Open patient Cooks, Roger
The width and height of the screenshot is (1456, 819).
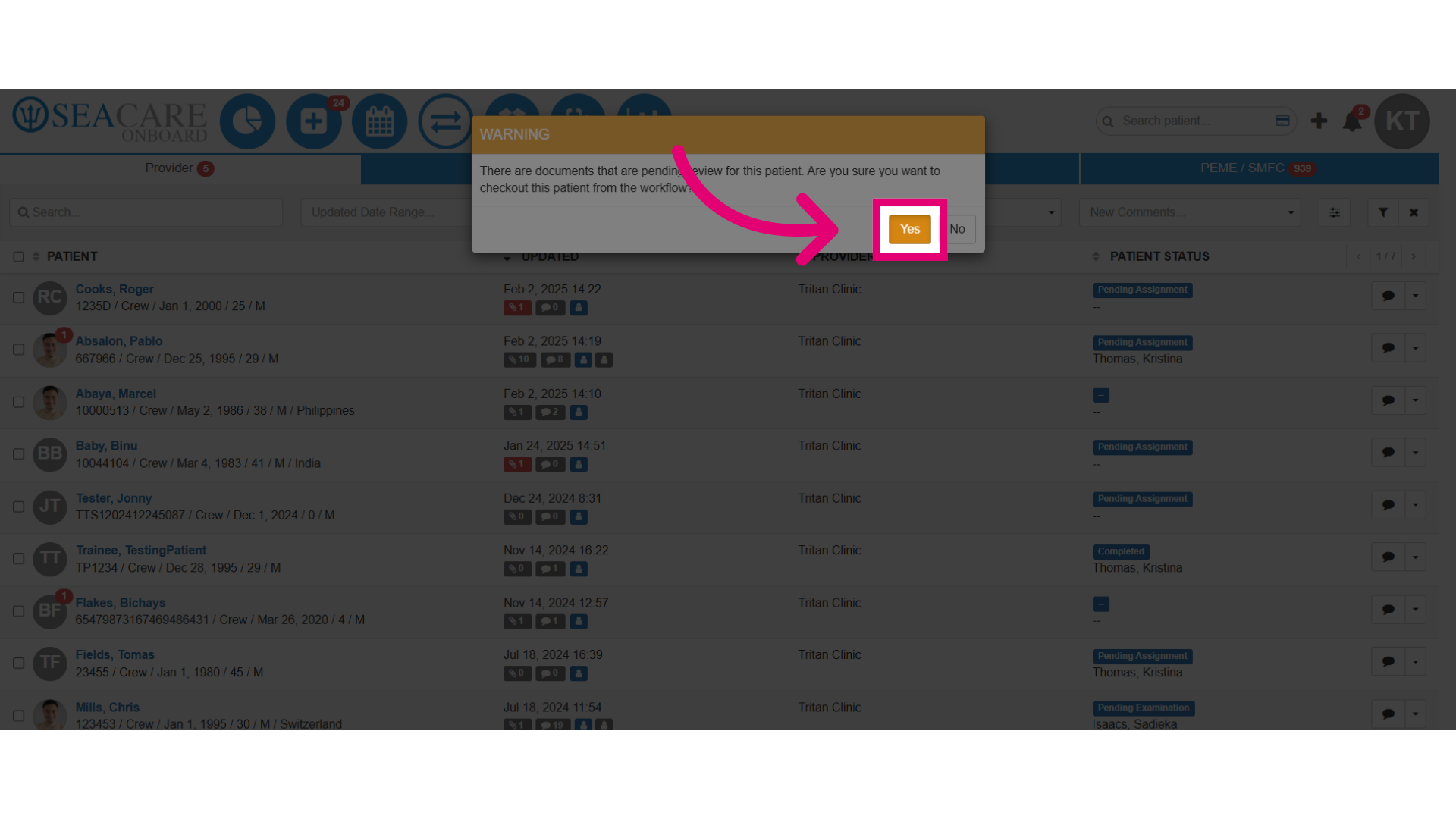[x=115, y=289]
